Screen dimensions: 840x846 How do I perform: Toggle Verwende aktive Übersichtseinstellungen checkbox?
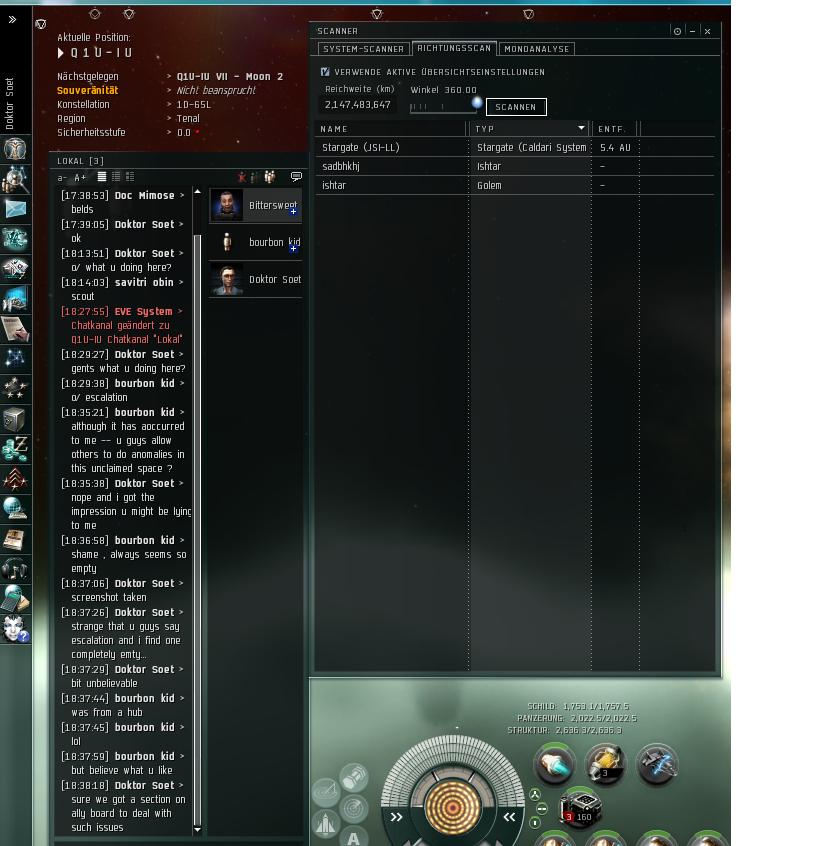pyautogui.click(x=325, y=72)
